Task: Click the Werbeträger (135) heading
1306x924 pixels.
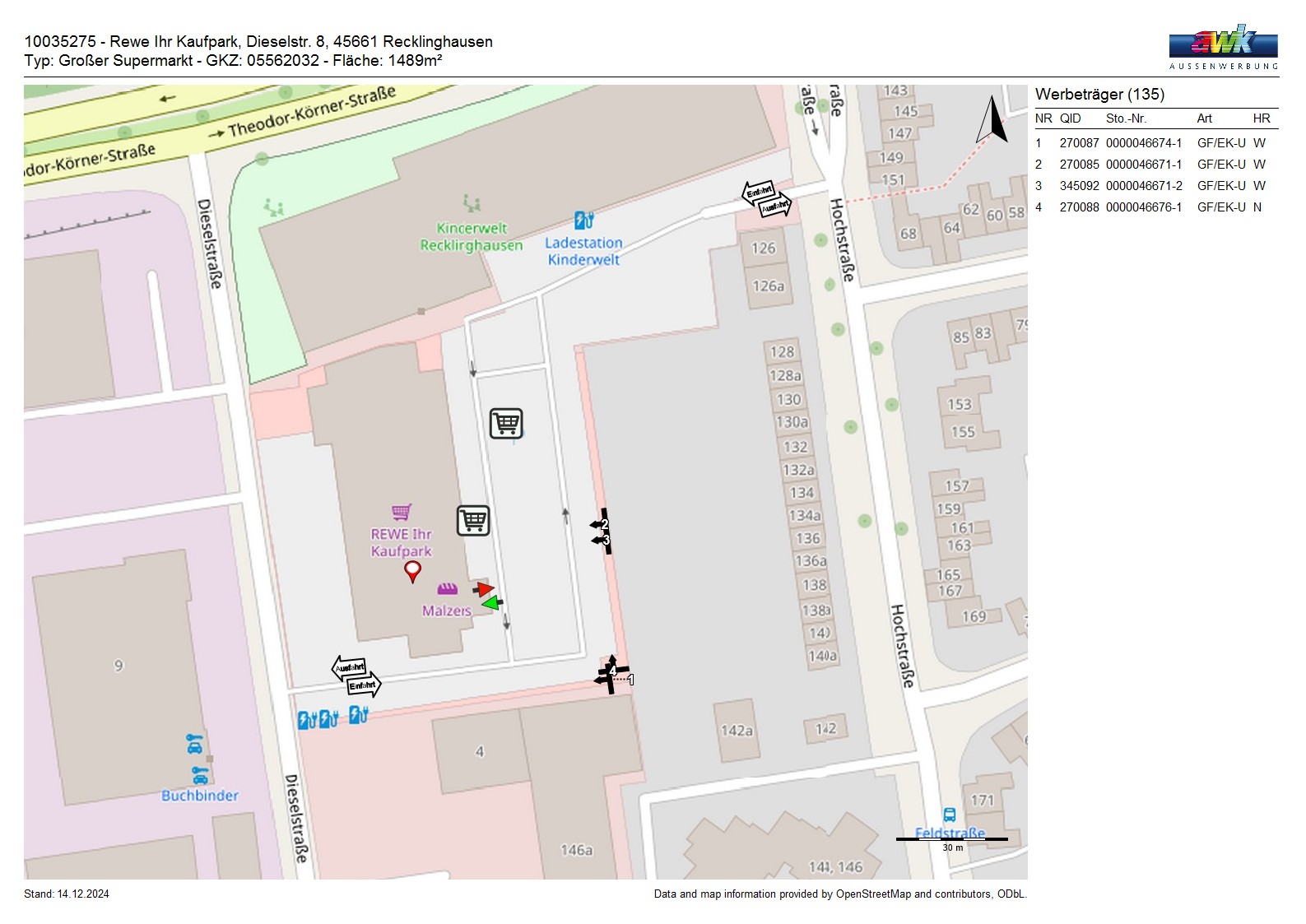Action: pyautogui.click(x=1099, y=95)
